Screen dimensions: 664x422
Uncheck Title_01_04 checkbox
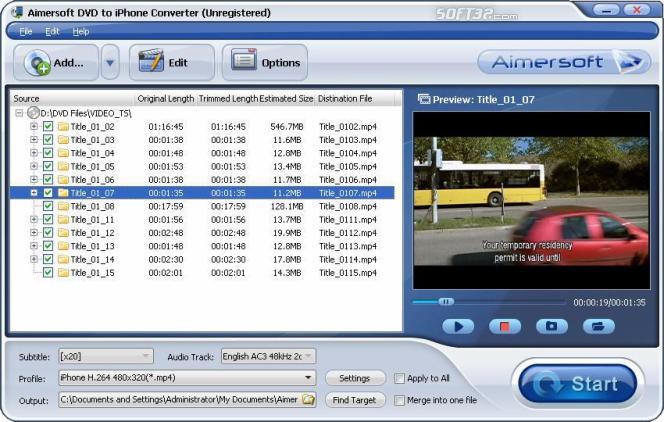[48, 153]
